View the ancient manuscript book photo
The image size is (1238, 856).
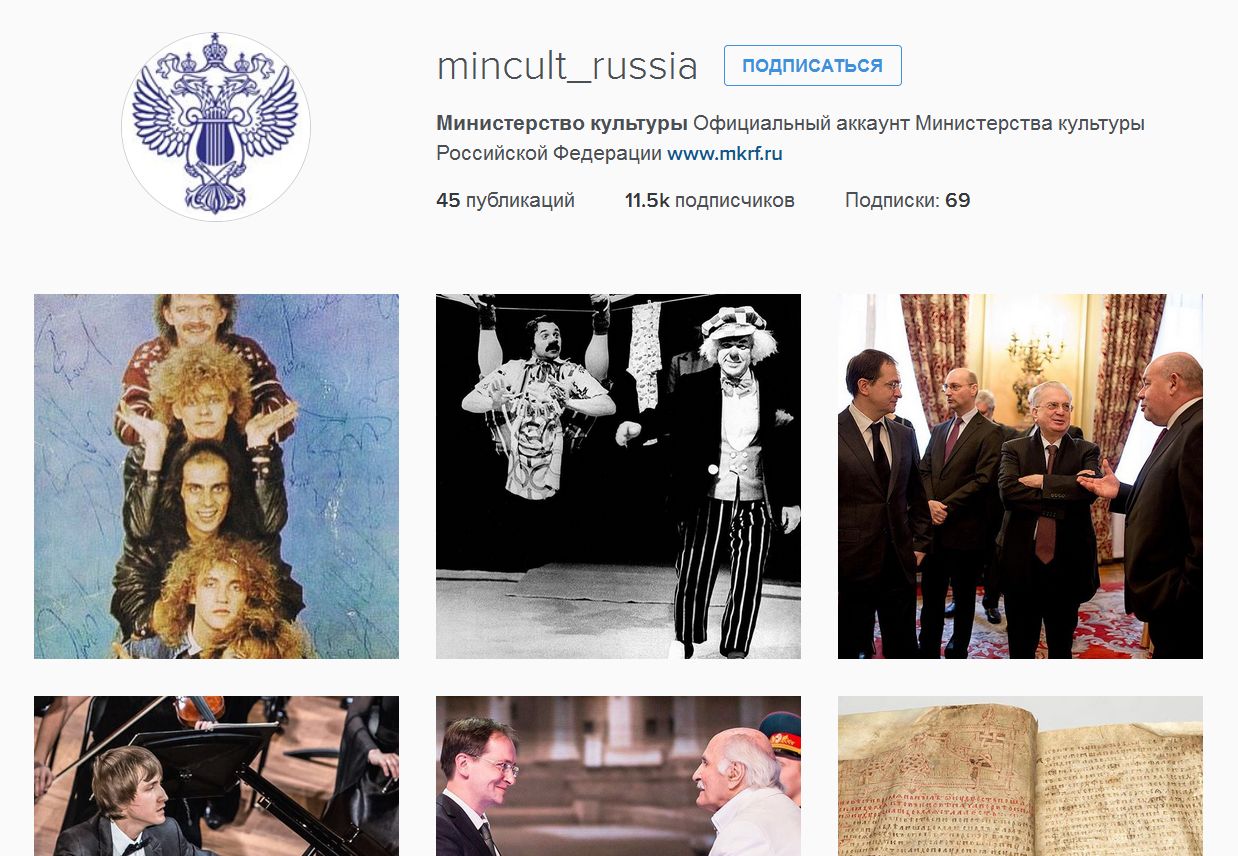[x=1020, y=776]
